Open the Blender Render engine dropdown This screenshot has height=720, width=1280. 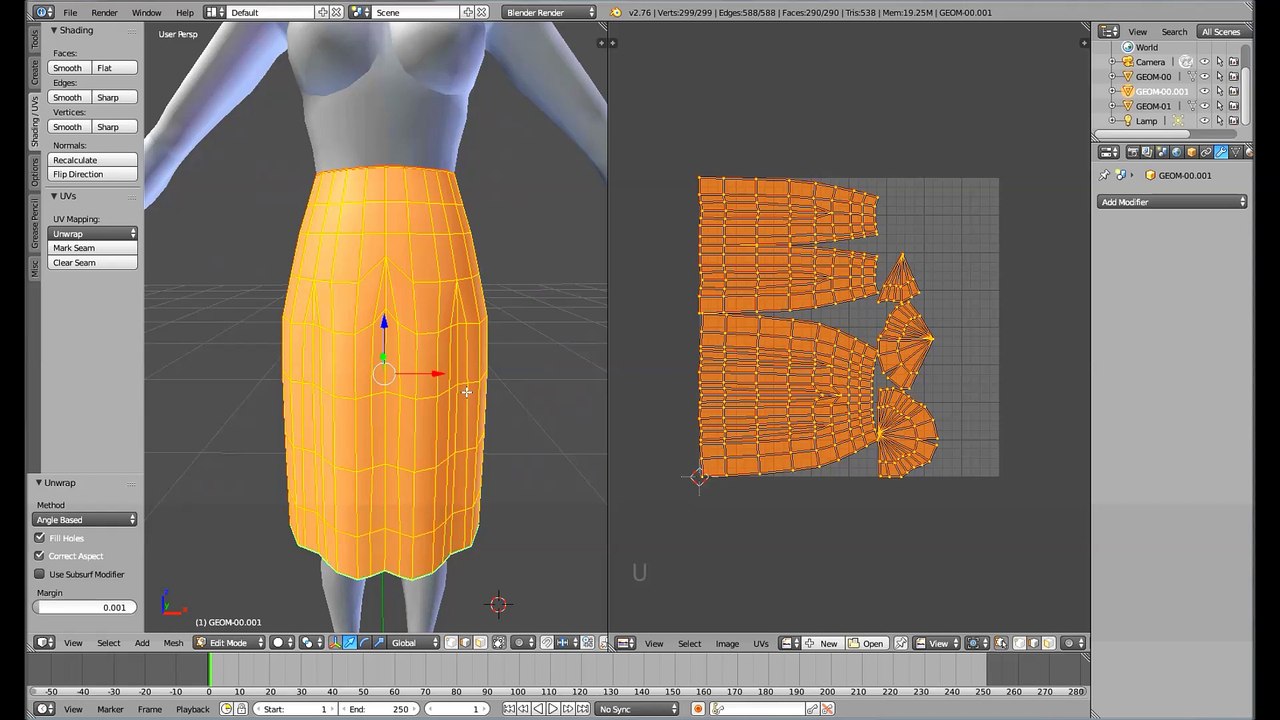coord(550,12)
